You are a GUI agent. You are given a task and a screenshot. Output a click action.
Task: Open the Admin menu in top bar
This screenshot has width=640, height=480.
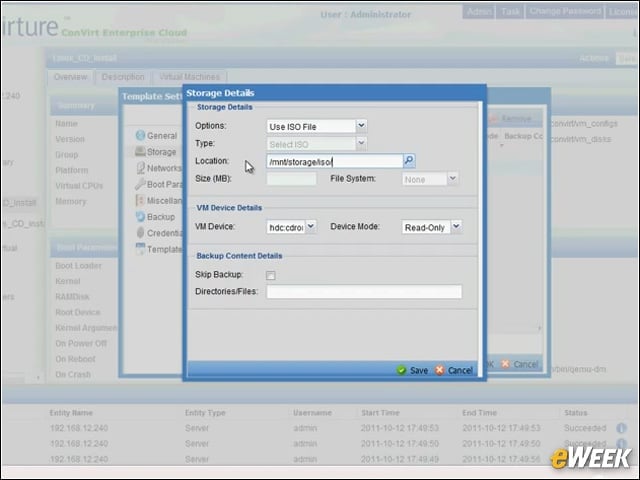click(479, 11)
